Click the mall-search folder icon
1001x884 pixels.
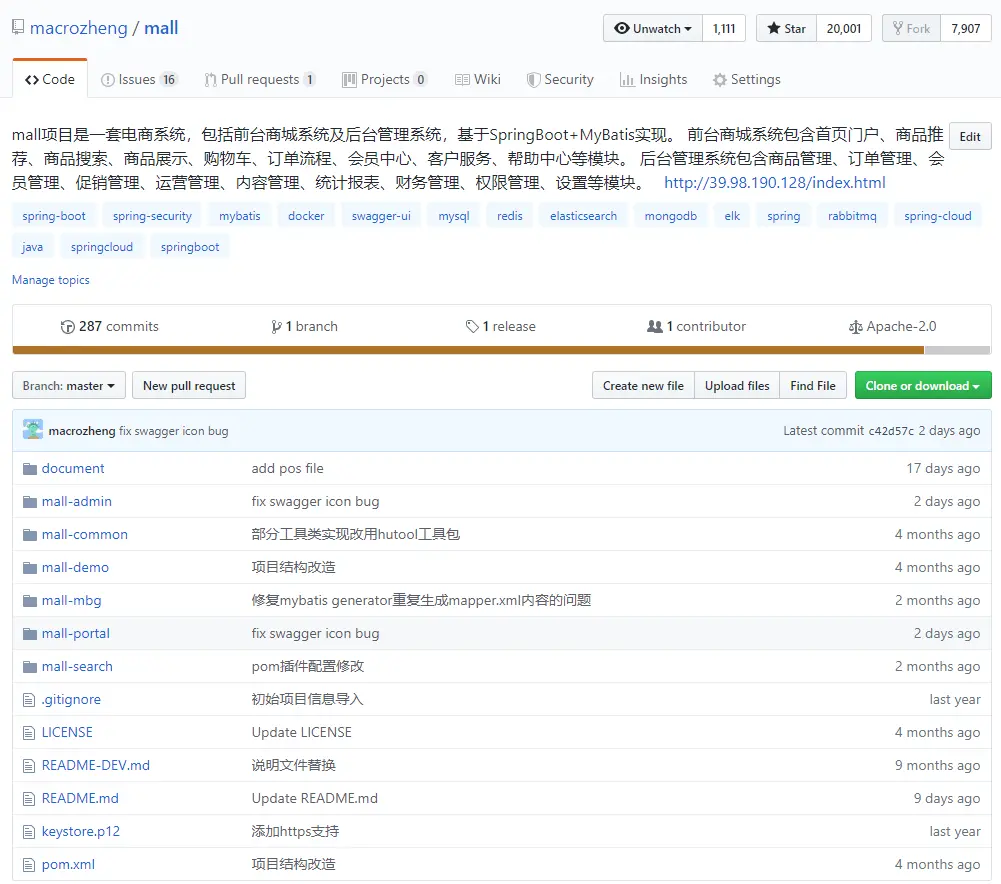point(29,667)
